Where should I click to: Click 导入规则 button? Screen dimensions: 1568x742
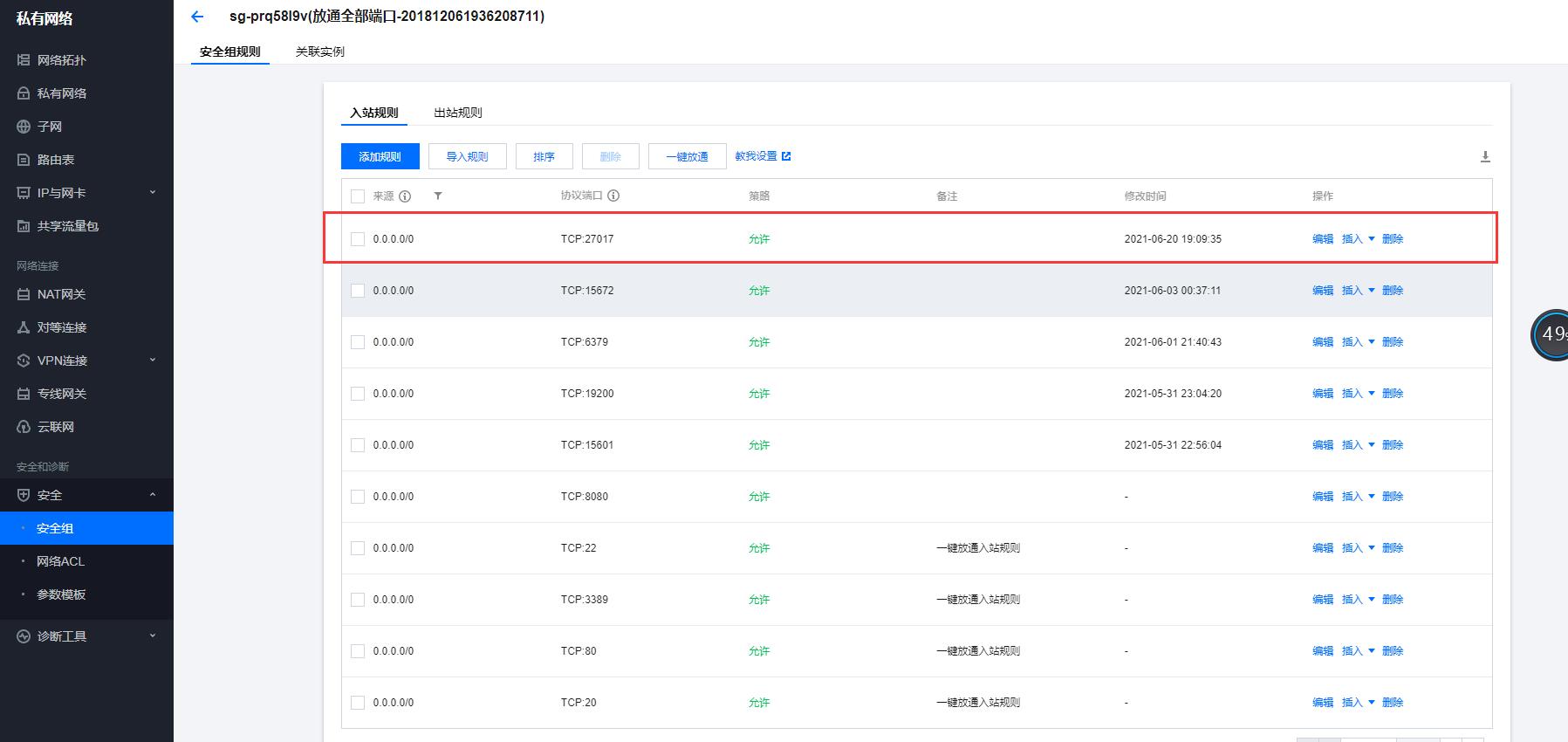pos(468,156)
